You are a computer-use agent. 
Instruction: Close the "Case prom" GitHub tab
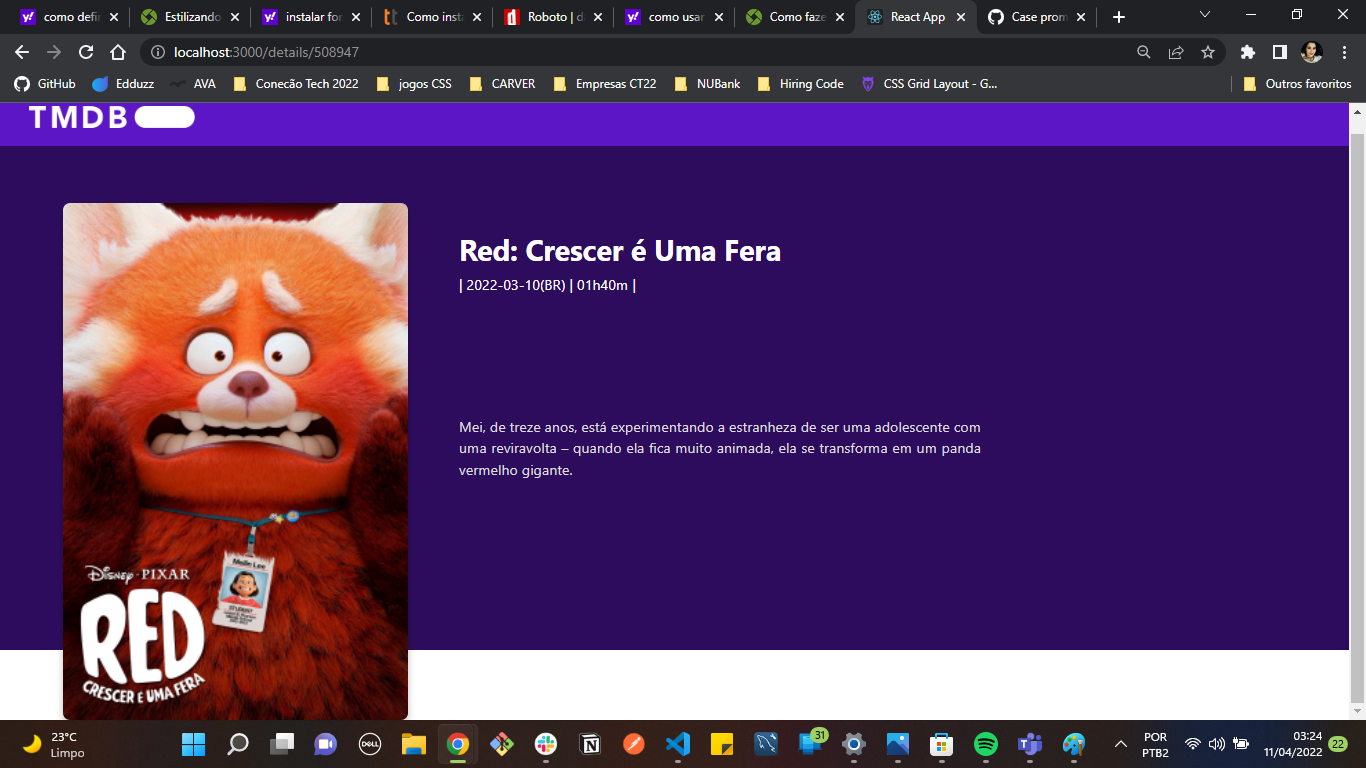point(1081,17)
